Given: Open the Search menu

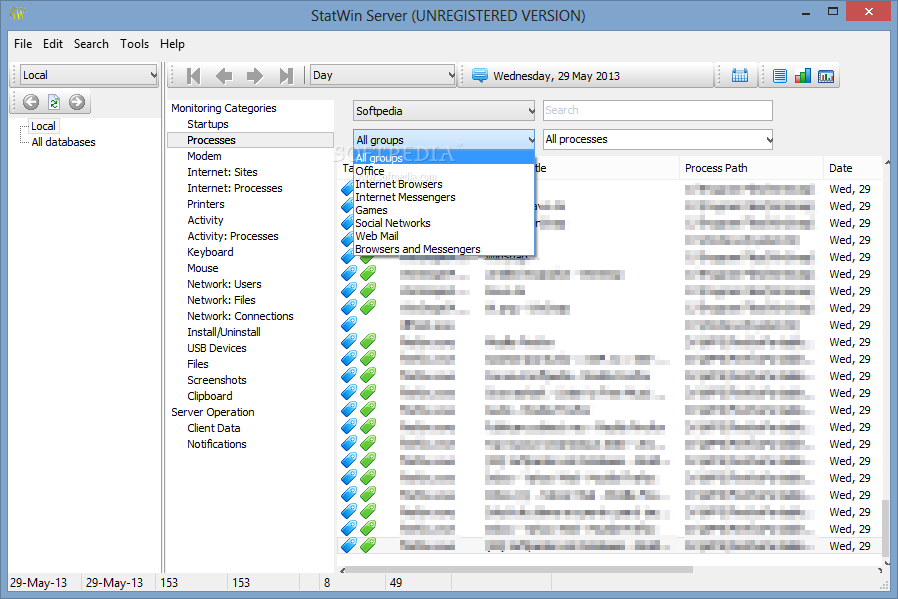Looking at the screenshot, I should coord(91,44).
